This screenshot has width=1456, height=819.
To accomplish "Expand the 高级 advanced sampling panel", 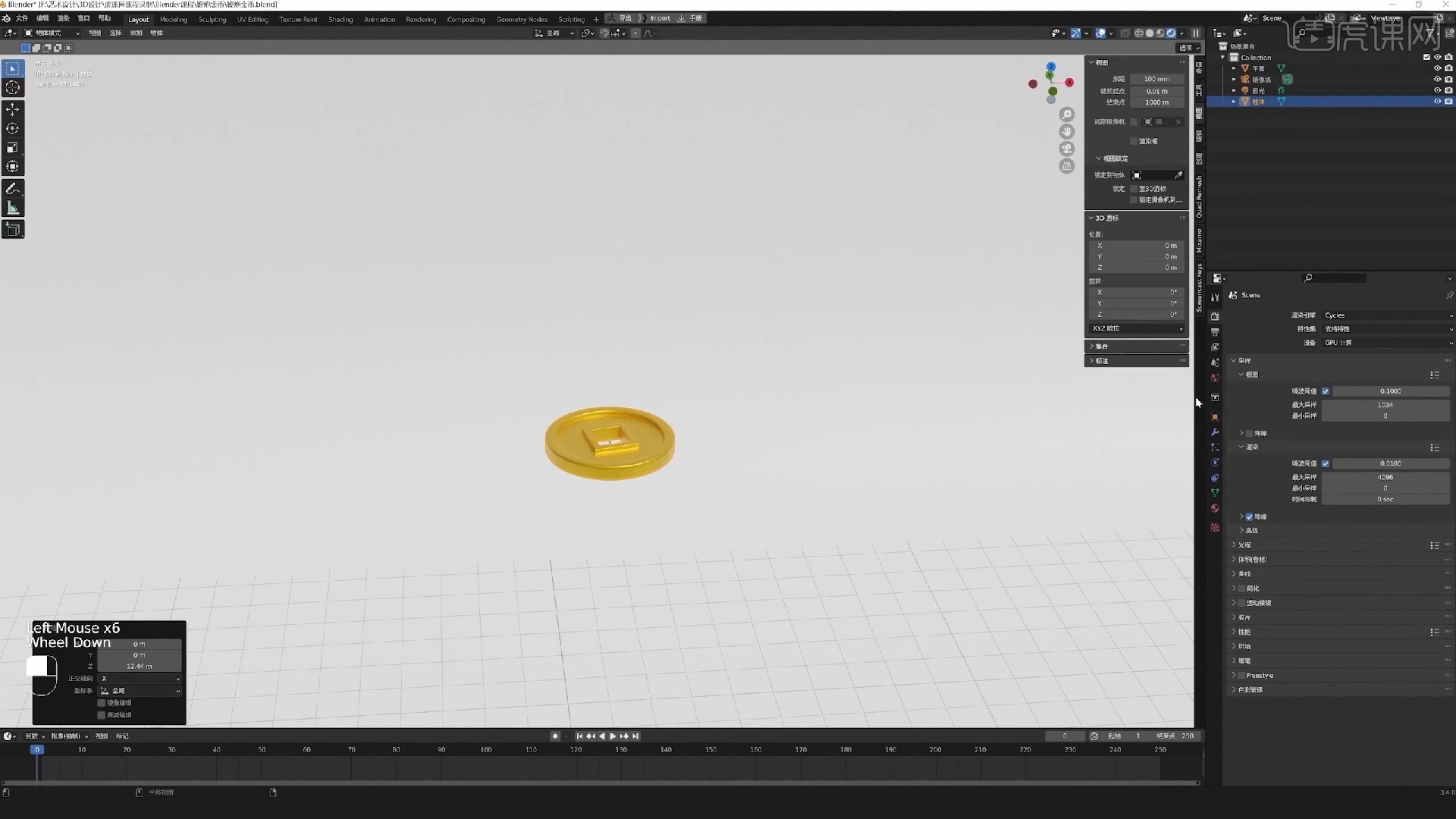I will 1242,531.
